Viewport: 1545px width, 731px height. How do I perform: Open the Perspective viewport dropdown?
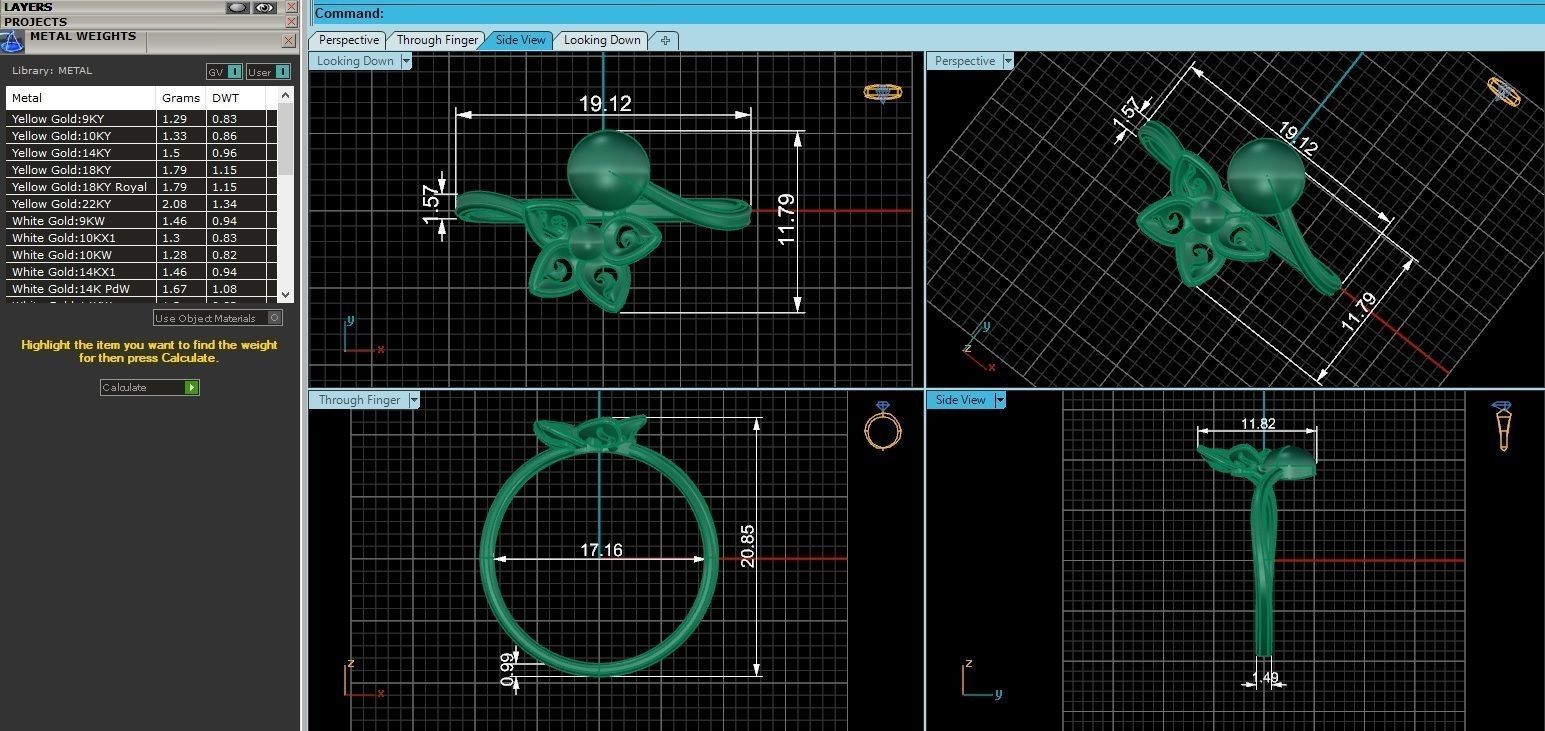(x=1008, y=61)
